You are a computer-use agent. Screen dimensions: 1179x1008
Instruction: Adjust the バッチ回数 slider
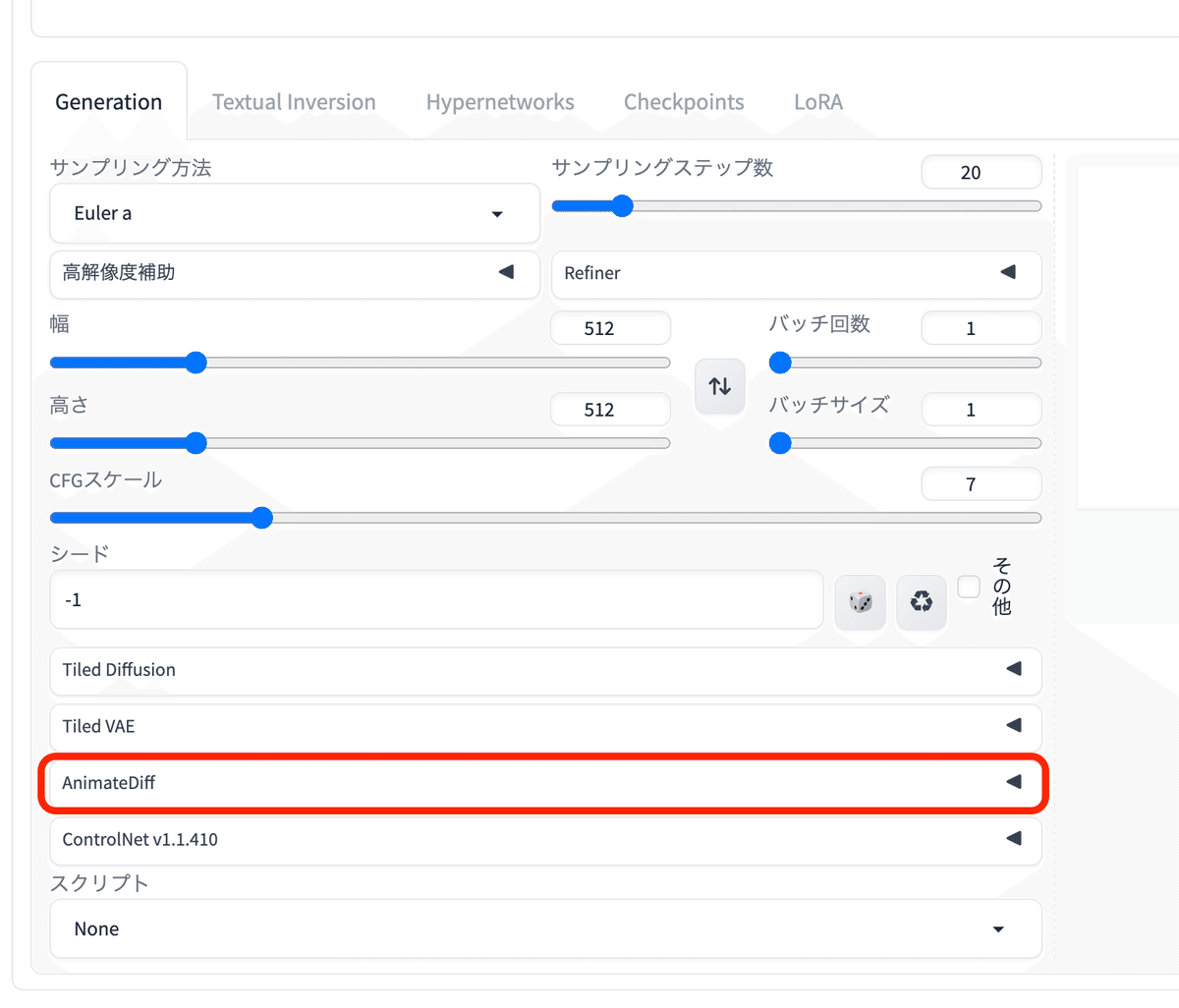(905, 363)
